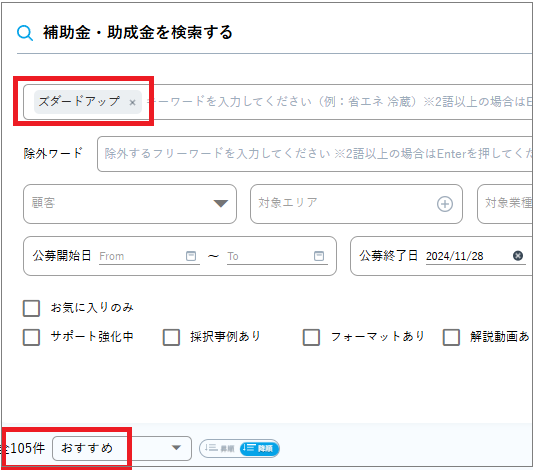Click the blue search magnifier icon
This screenshot has width=533, height=470.
click(x=25, y=33)
